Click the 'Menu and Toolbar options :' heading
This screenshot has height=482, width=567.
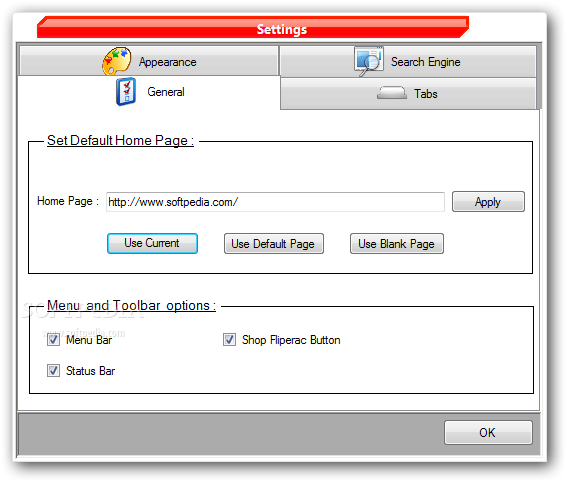131,306
